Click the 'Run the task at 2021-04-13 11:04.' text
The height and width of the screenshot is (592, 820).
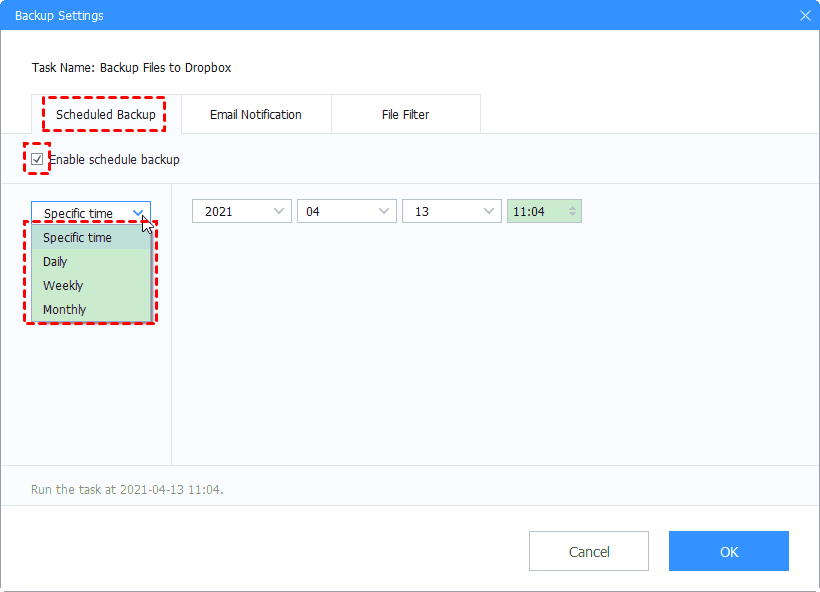tap(127, 489)
